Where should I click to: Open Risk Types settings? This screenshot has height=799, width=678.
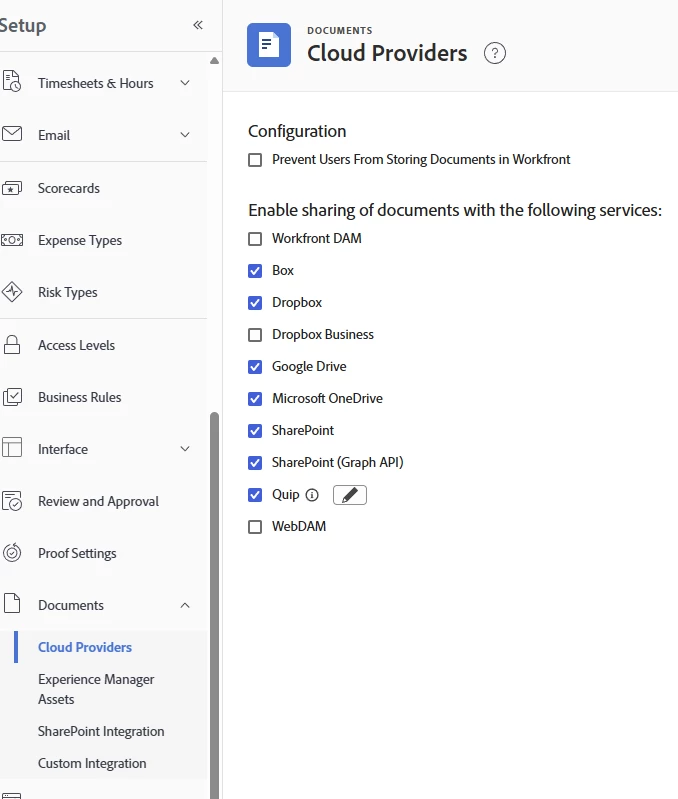(x=68, y=292)
